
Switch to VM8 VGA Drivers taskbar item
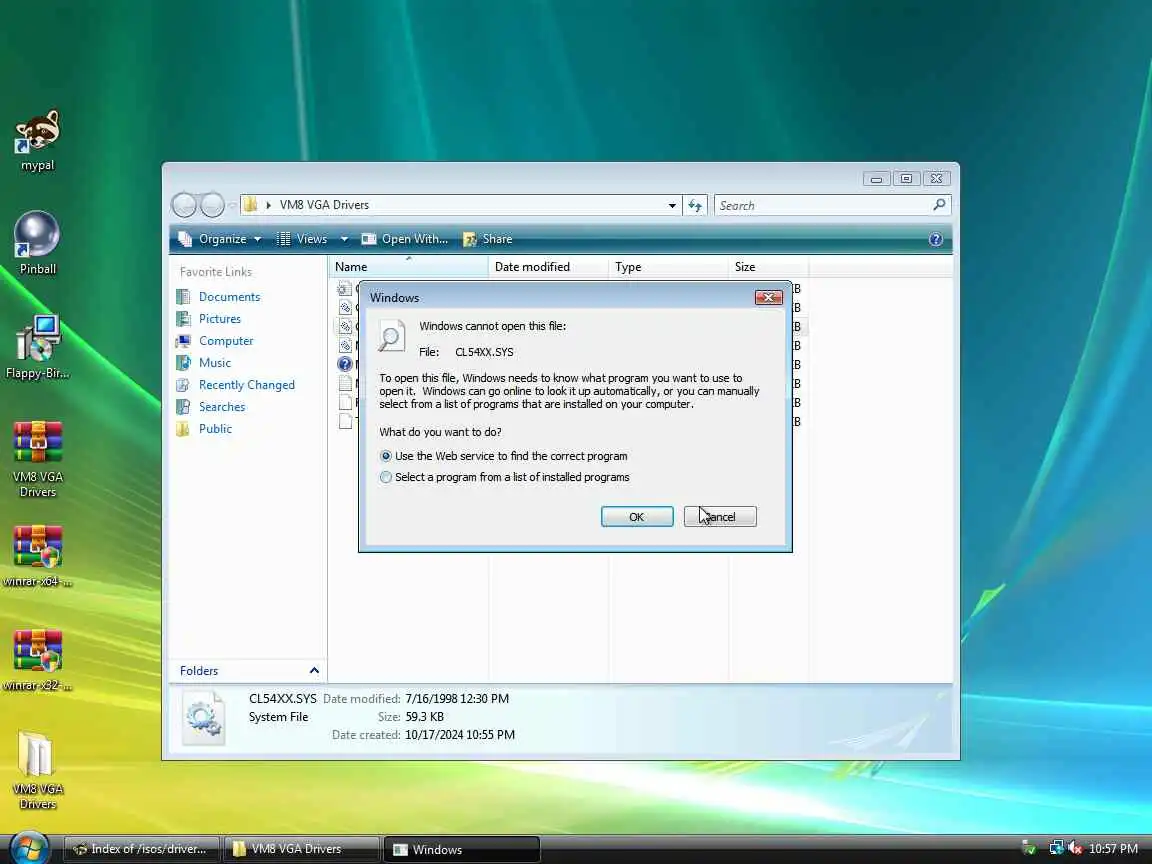coord(301,849)
